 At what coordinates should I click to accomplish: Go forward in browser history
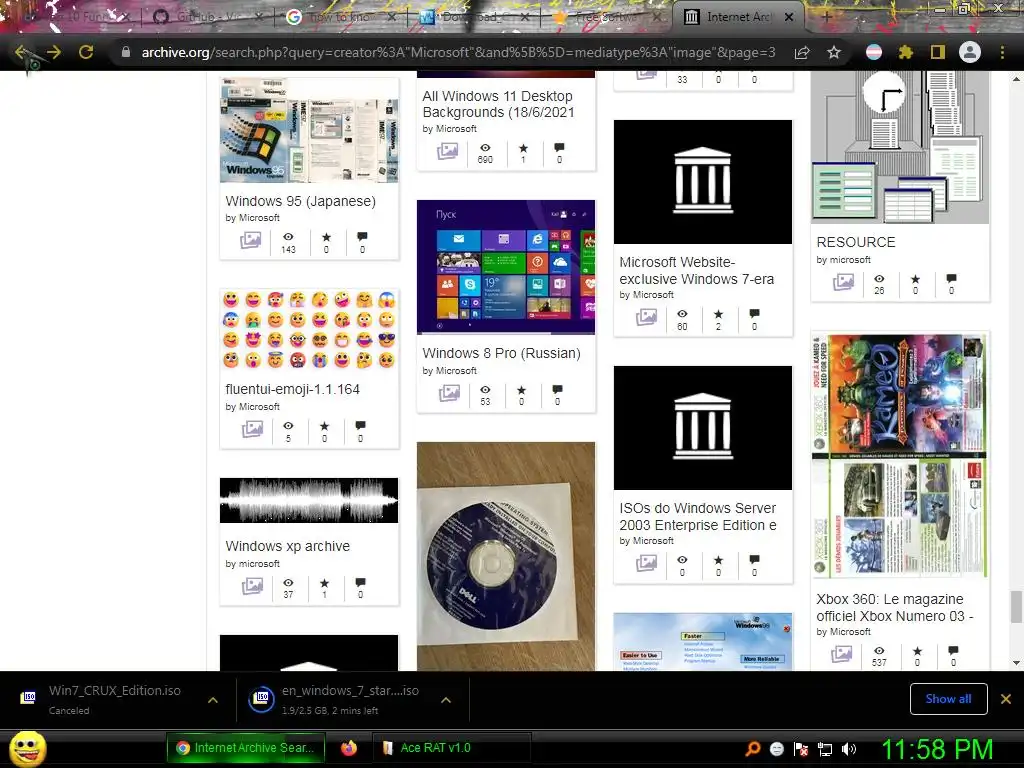pos(54,52)
